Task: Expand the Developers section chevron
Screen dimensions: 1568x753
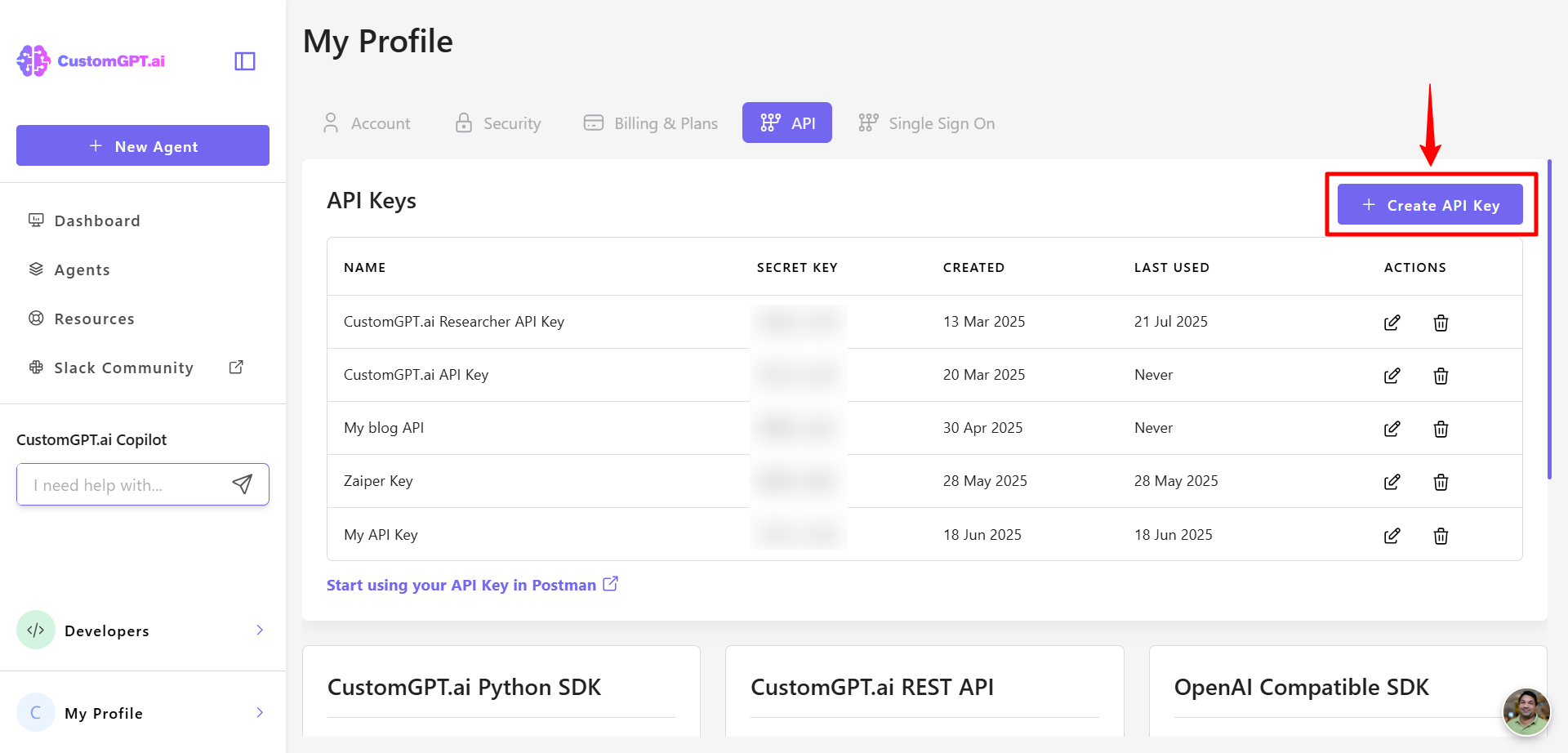Action: [260, 630]
